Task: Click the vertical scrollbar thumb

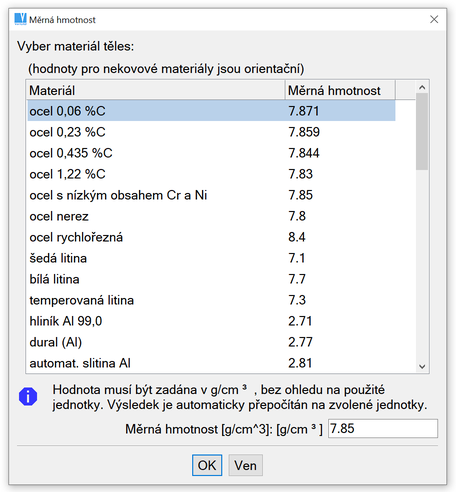Action: click(422, 132)
